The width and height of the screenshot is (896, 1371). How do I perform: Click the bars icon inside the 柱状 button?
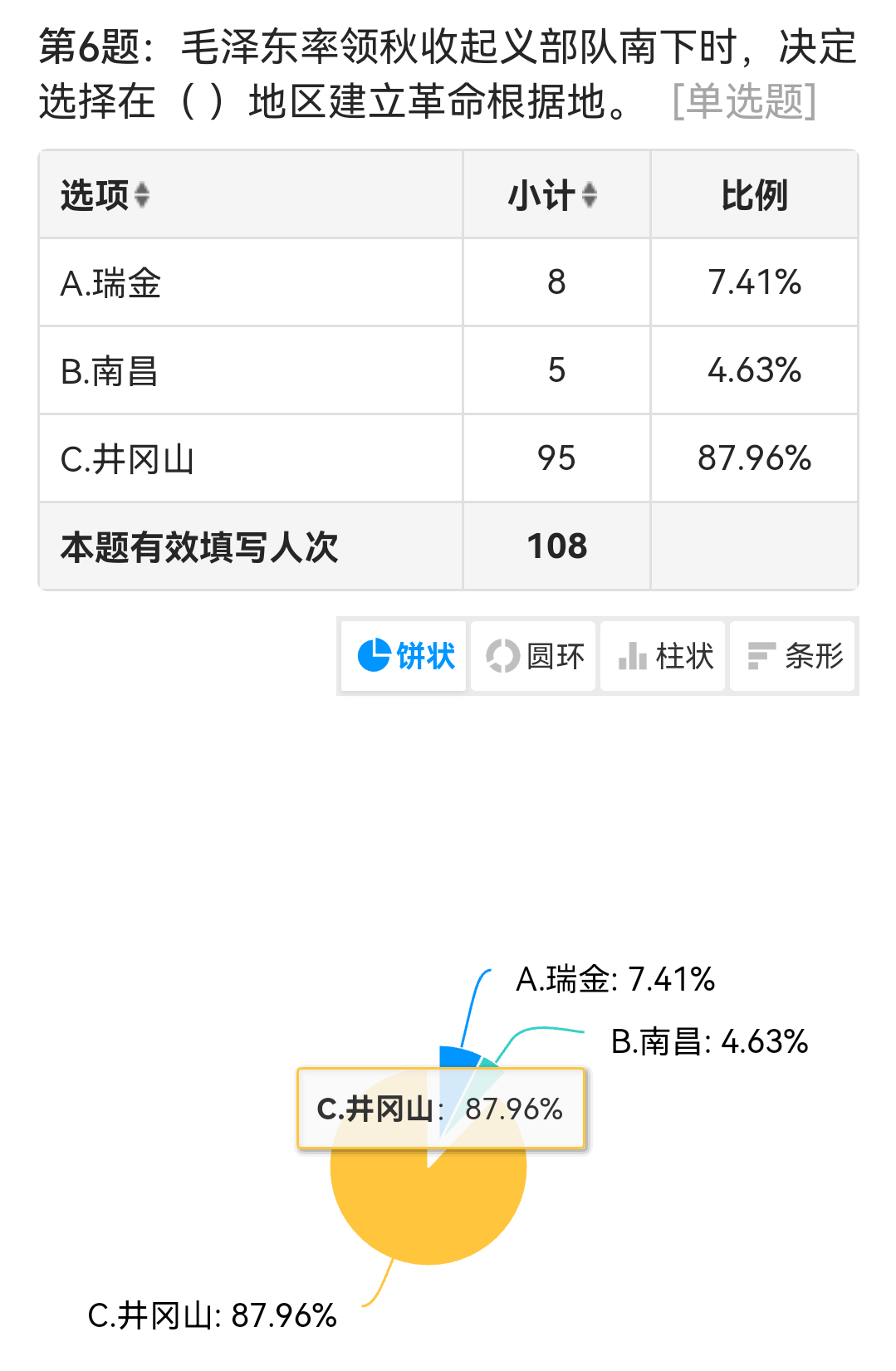pos(633,655)
